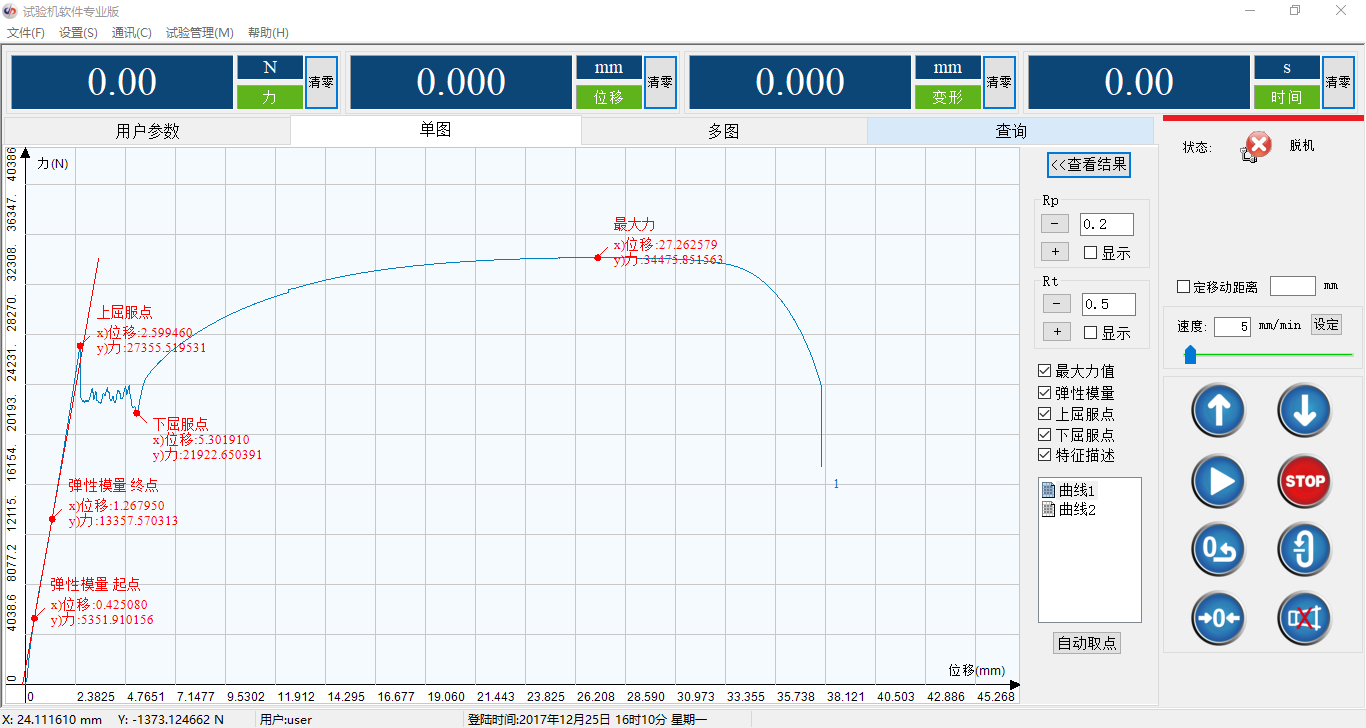Switch to the 多图 tab
This screenshot has width=1366, height=728.
[x=723, y=131]
